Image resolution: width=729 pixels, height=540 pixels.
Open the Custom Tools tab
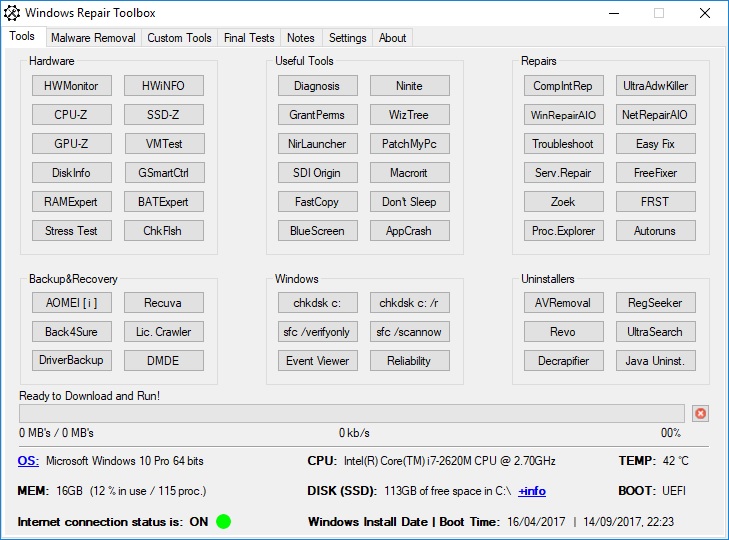[179, 38]
